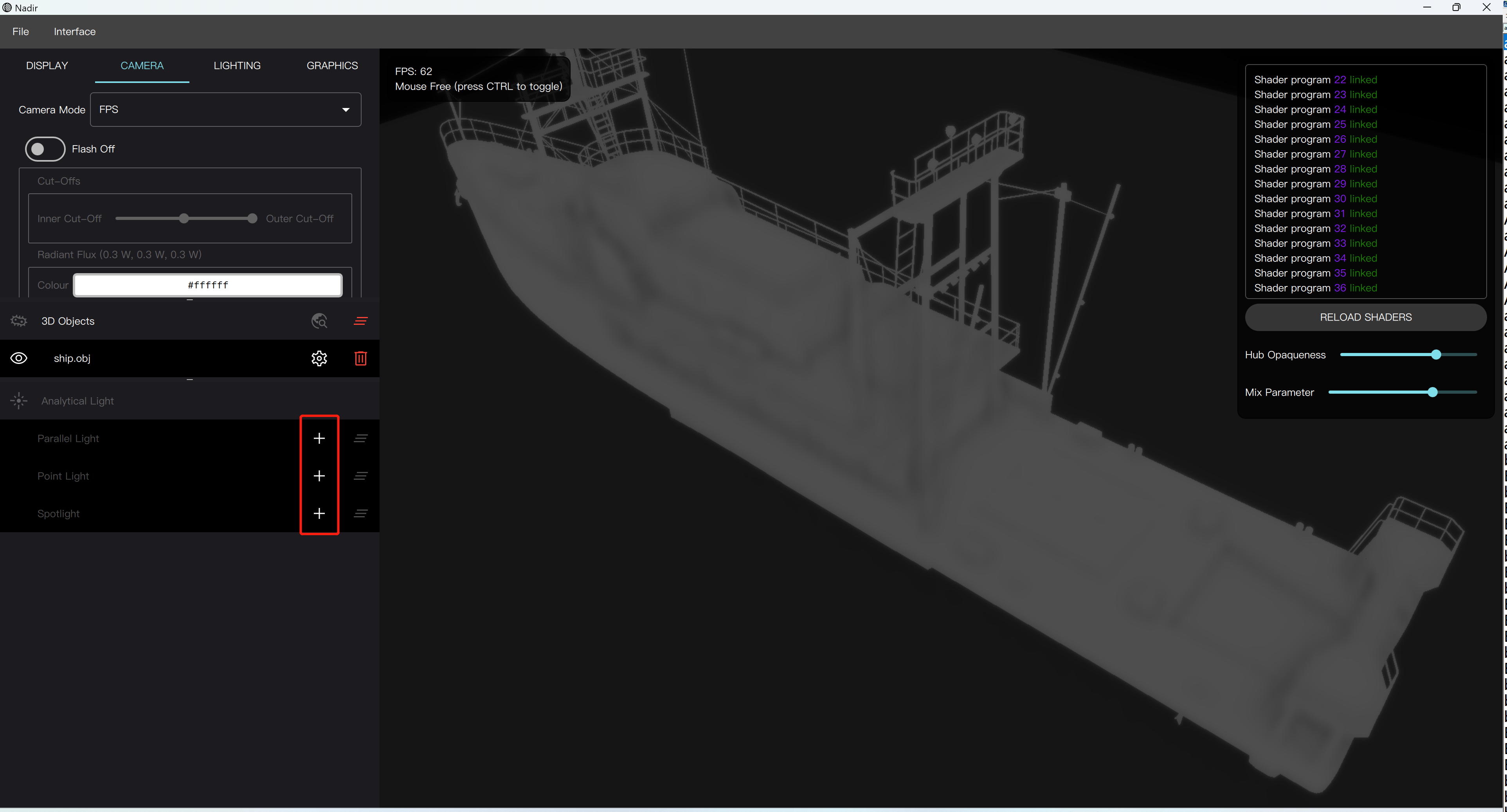Open settings gear for ship.obj
The height and width of the screenshot is (812, 1507).
point(319,358)
